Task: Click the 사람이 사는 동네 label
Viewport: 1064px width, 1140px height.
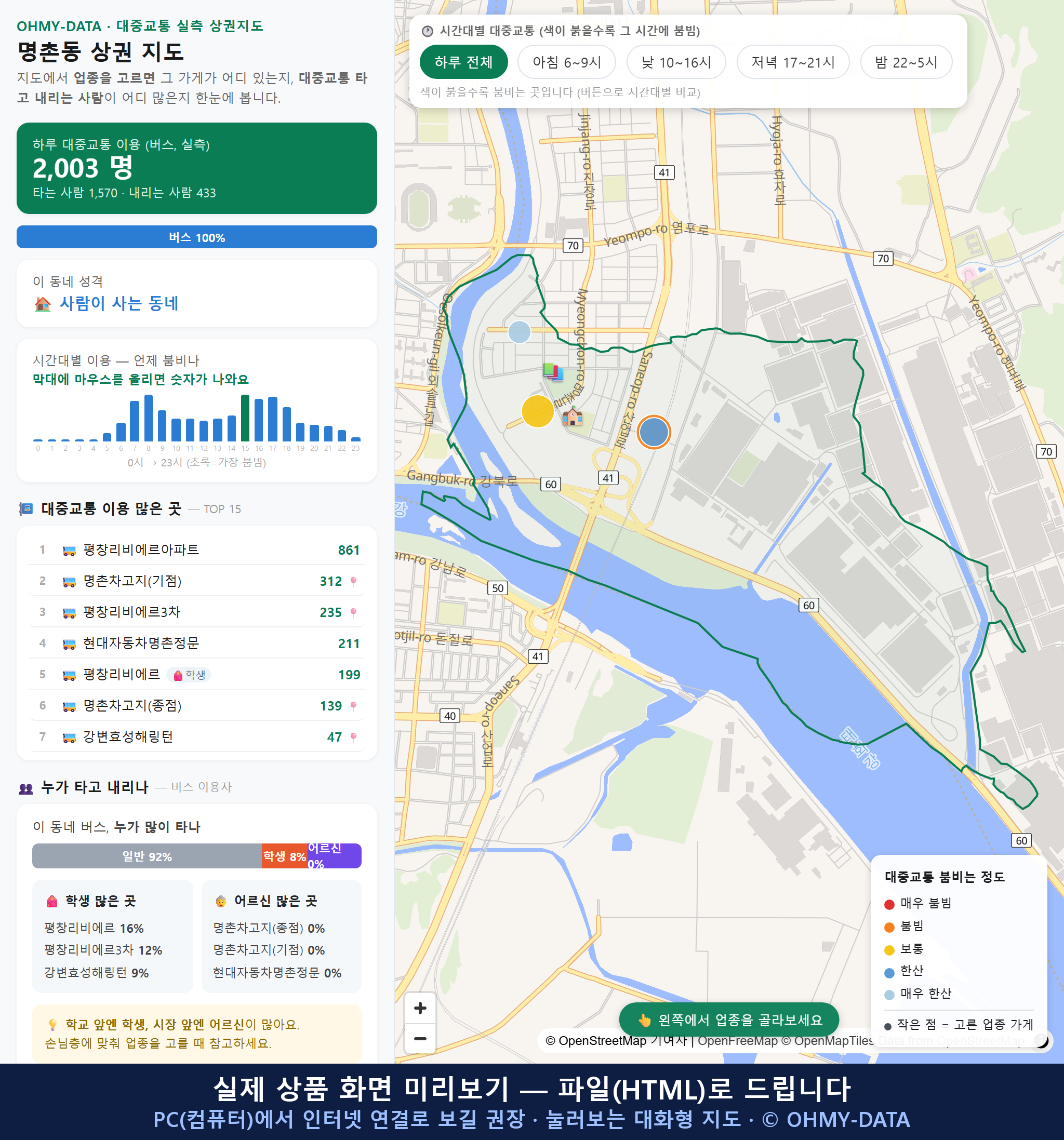Action: (x=119, y=303)
